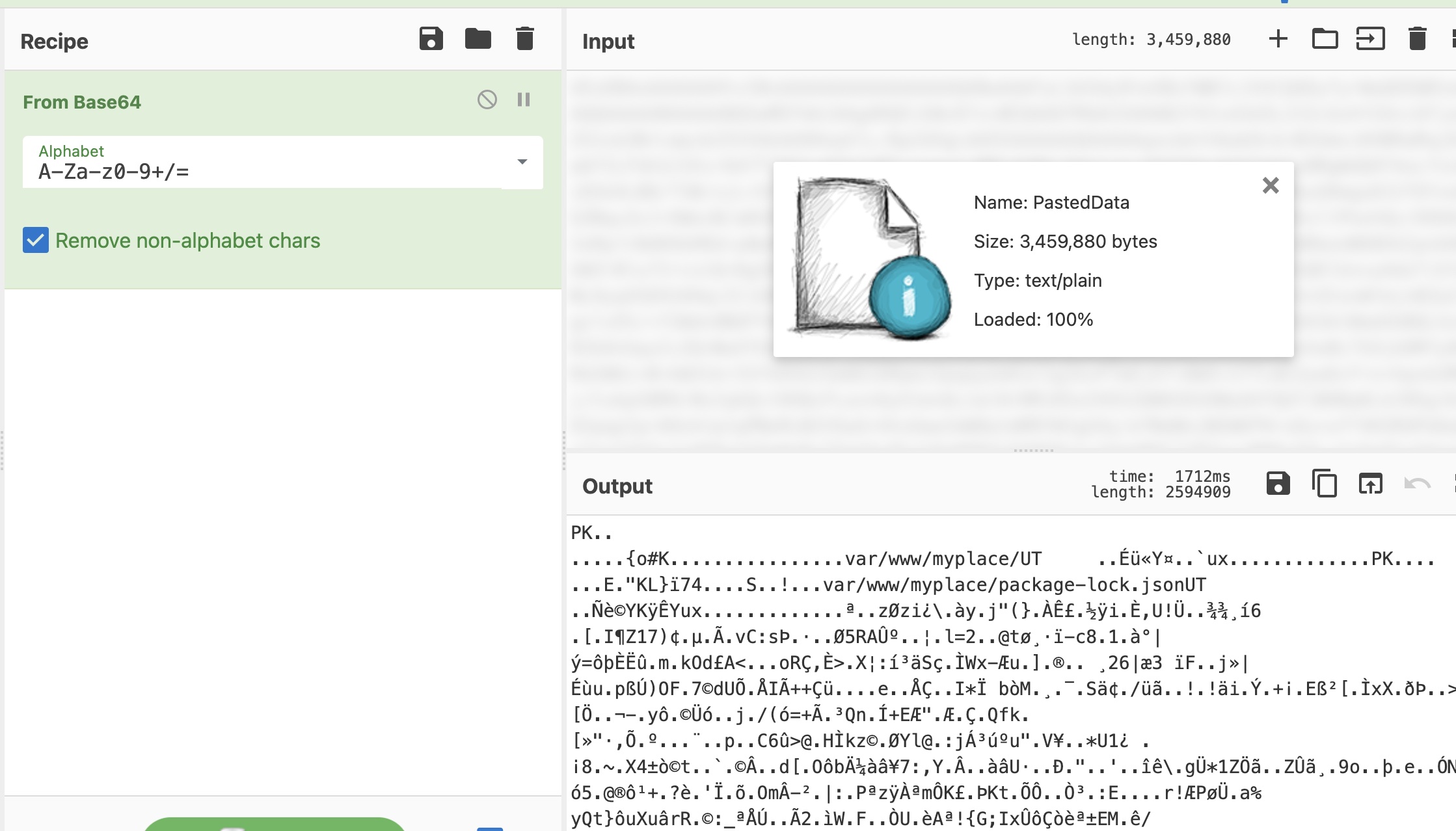Load a recipe via folder icon
Screen dimensions: 1456x831
pos(478,39)
